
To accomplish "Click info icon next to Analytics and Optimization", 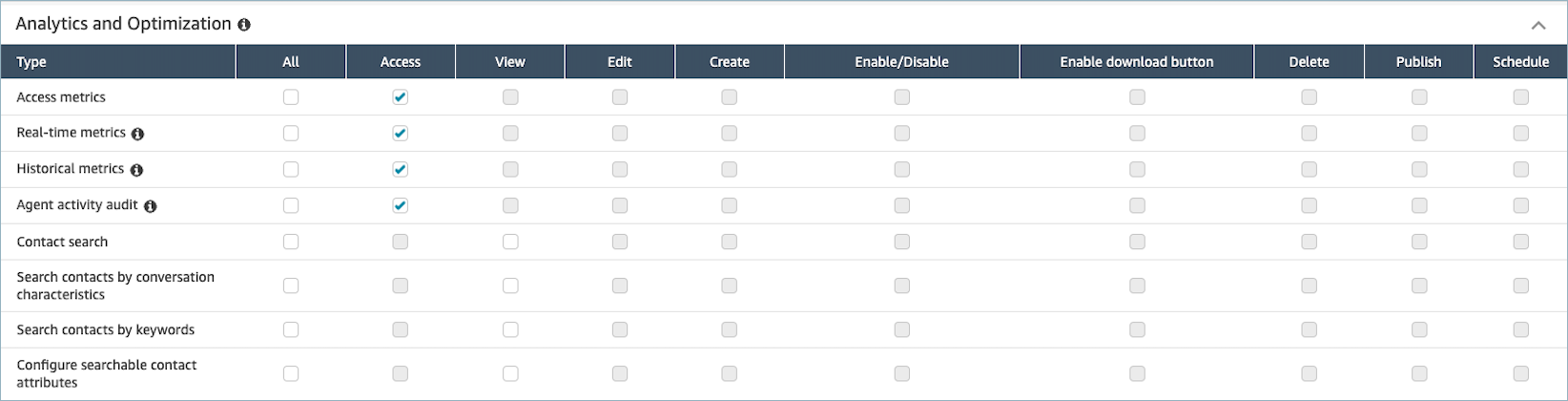I will 244,25.
